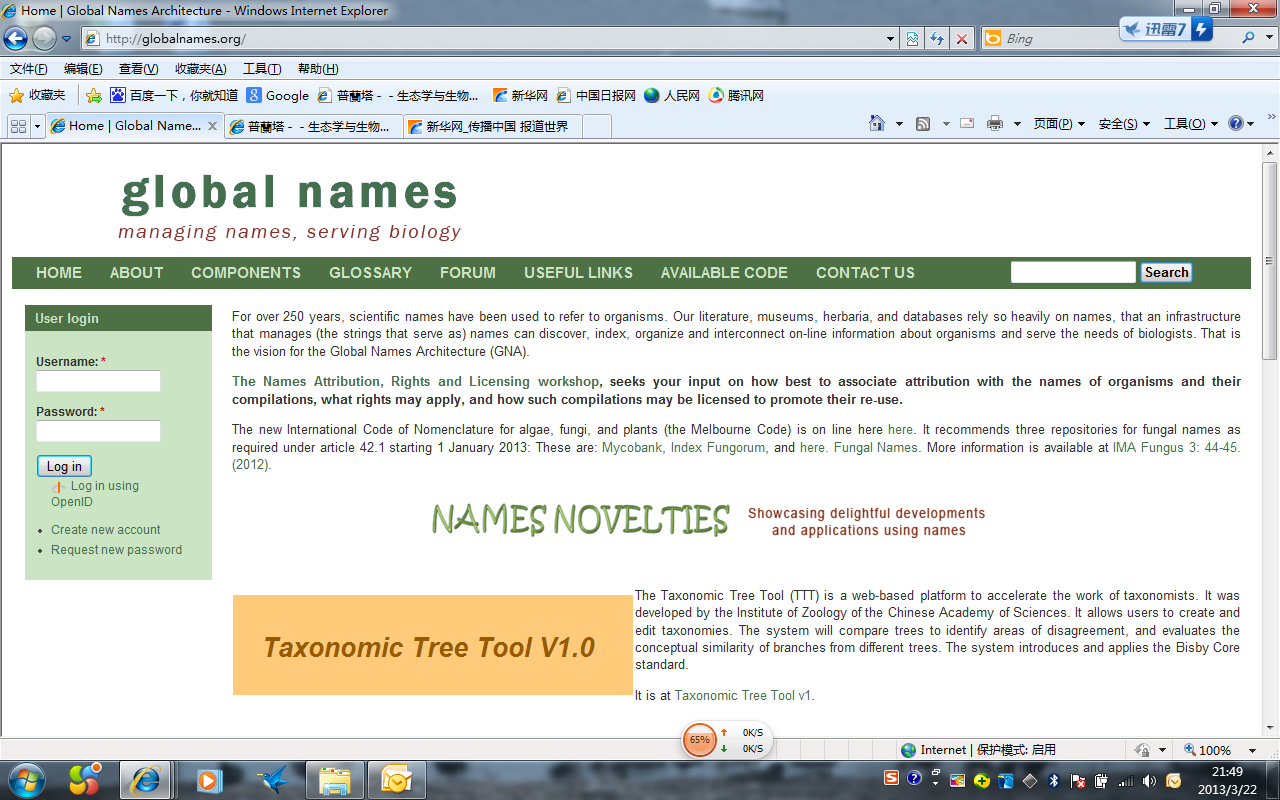Click into the Username text field
Viewport: 1280px width, 800px height.
(98, 381)
